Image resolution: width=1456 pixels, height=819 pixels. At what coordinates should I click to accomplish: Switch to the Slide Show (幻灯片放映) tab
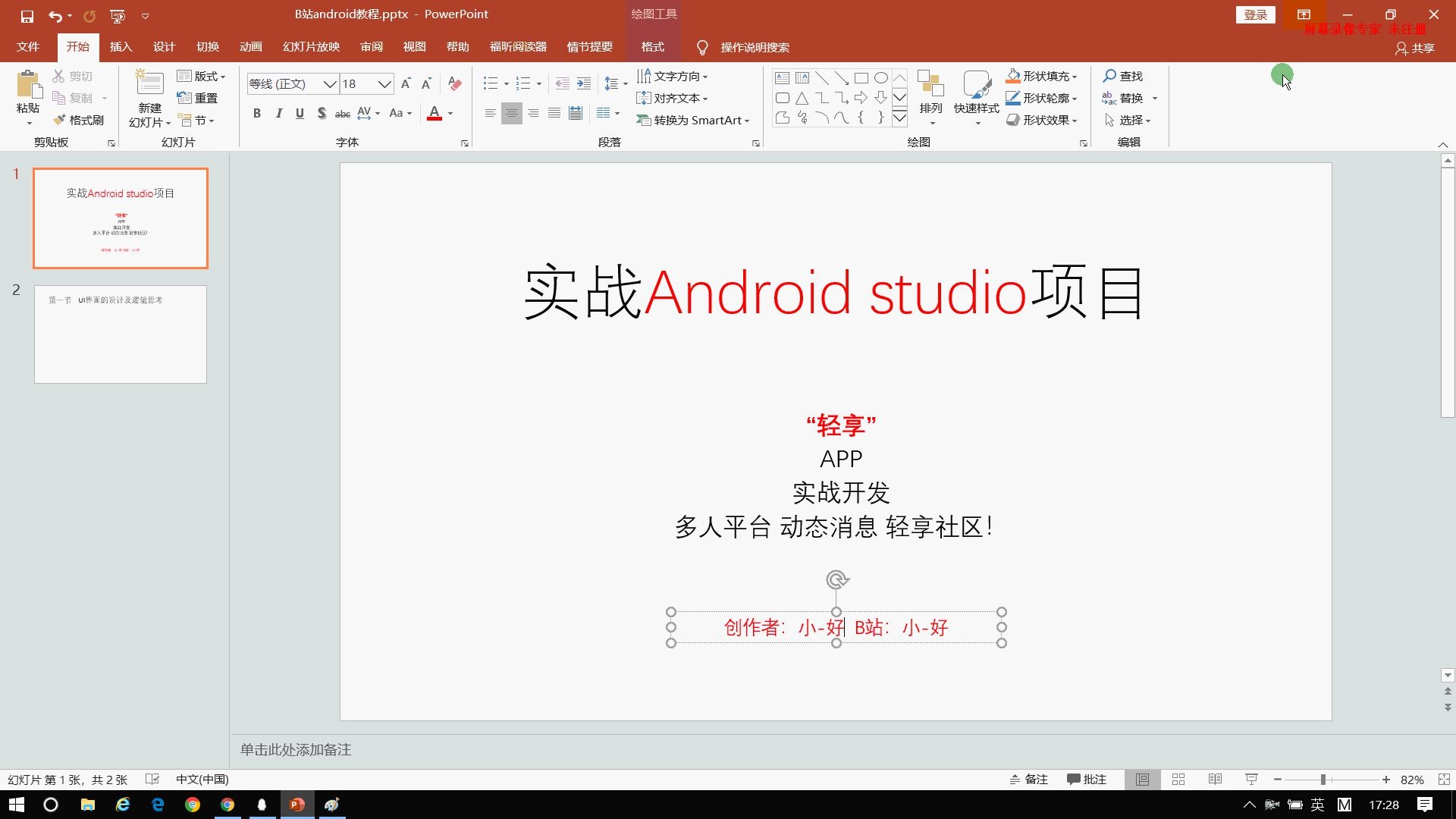(x=312, y=47)
